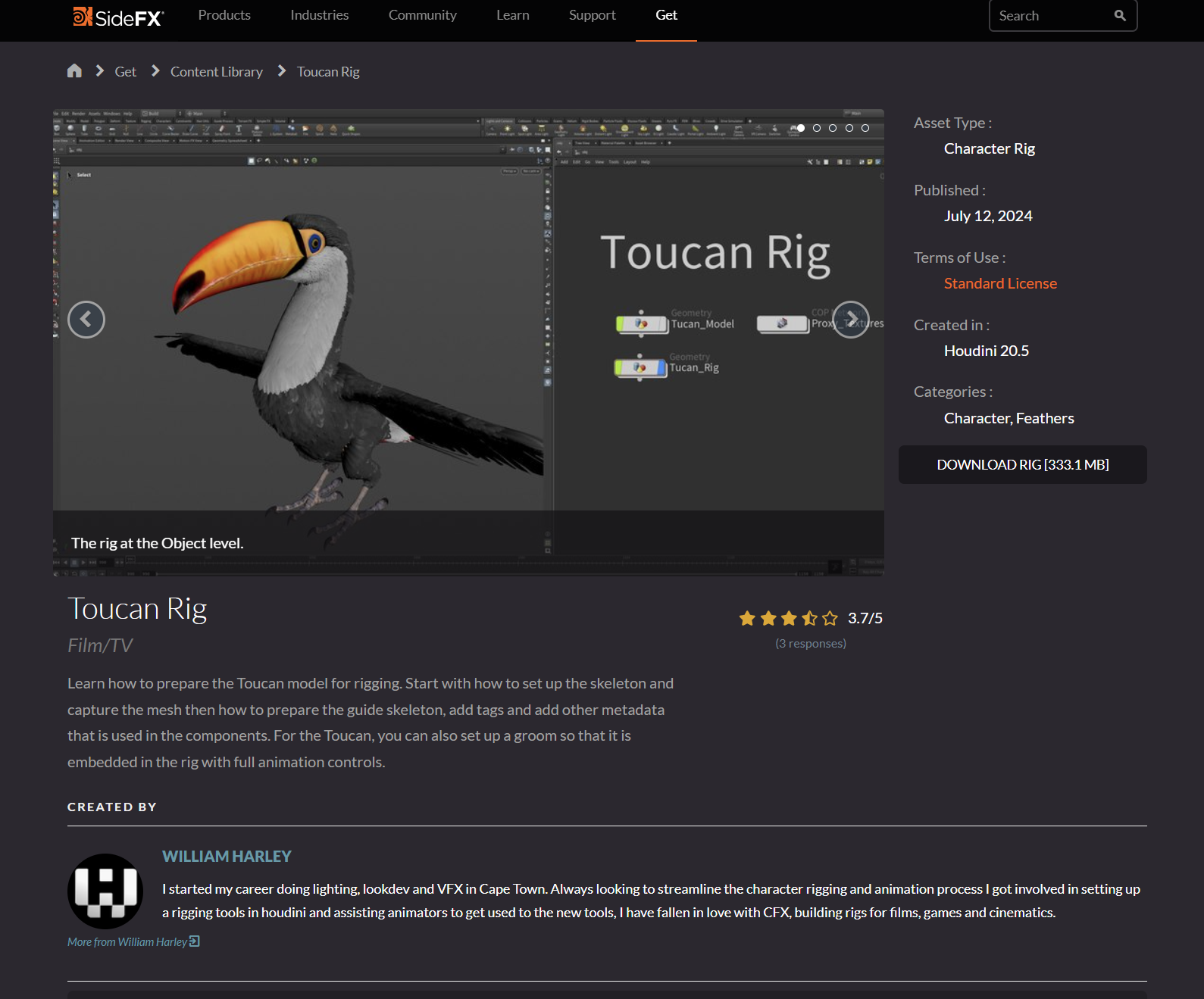
Task: Click William Harley's avatar image
Action: tap(105, 891)
